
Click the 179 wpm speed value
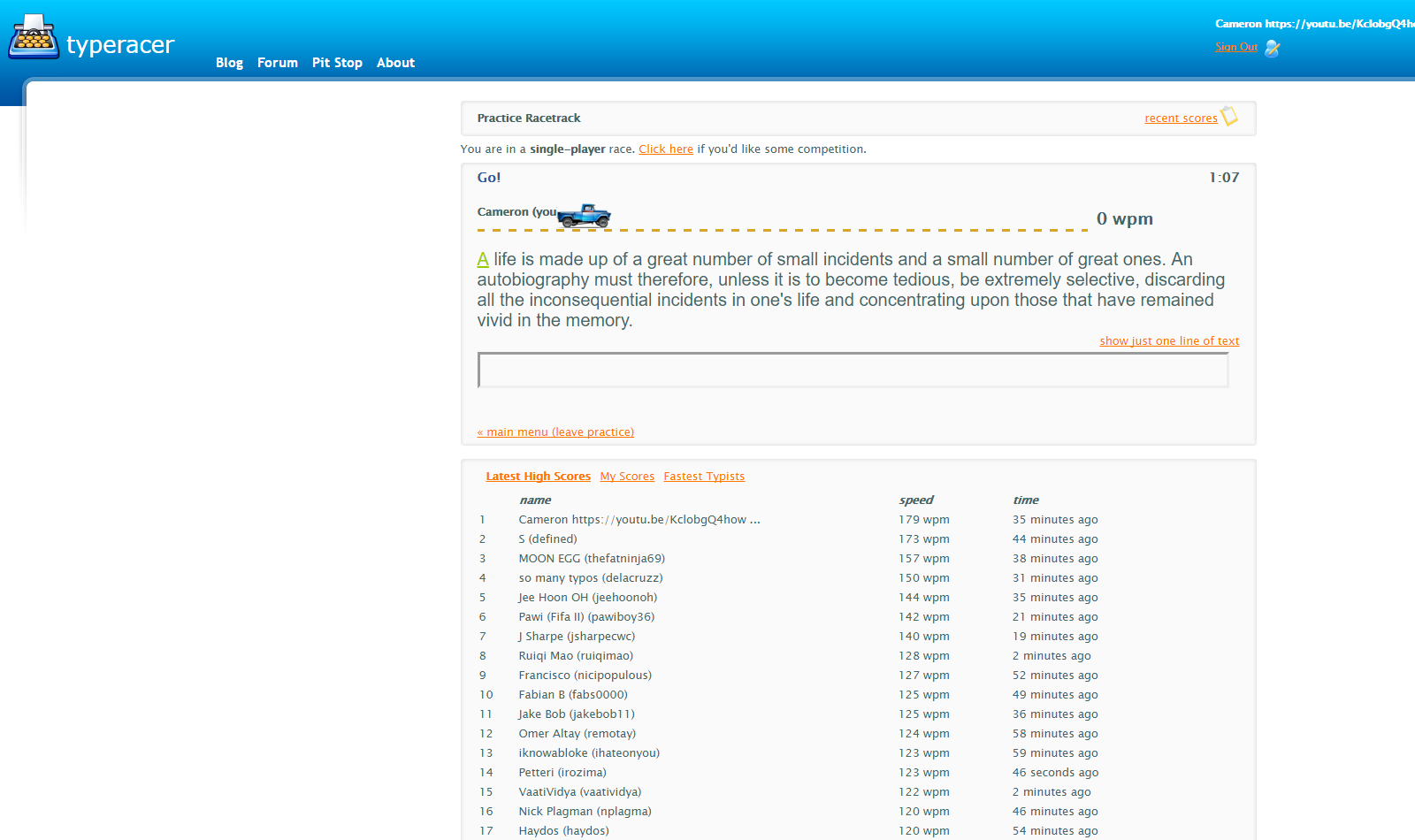[924, 520]
